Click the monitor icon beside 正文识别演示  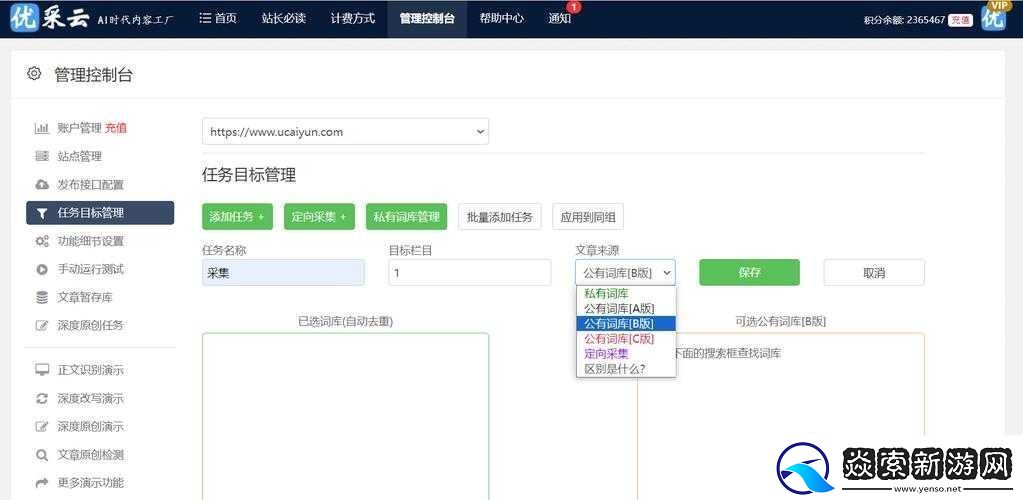pos(42,370)
